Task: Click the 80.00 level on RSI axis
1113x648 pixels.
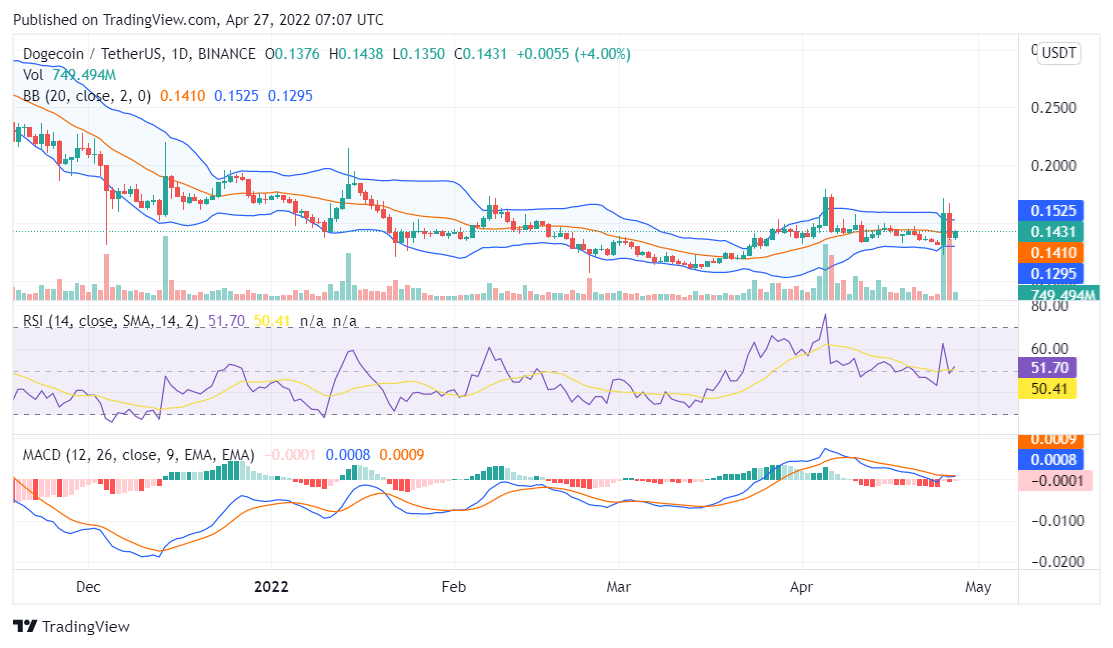Action: tap(1050, 307)
